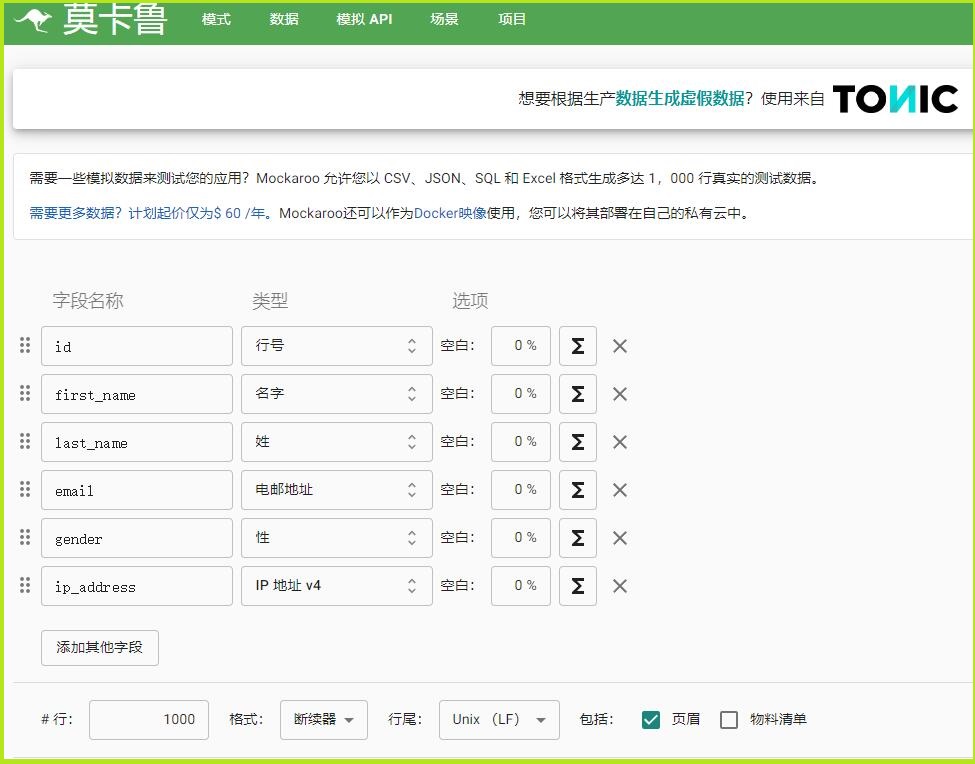This screenshot has height=764, width=975.
Task: Click the Mockaroo kangaroo logo
Action: coord(33,20)
